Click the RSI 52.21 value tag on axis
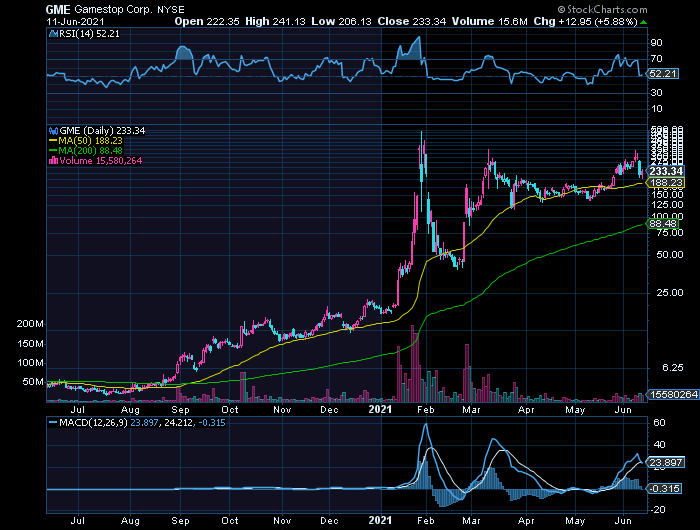Viewport: 700px width, 530px height. 662,74
